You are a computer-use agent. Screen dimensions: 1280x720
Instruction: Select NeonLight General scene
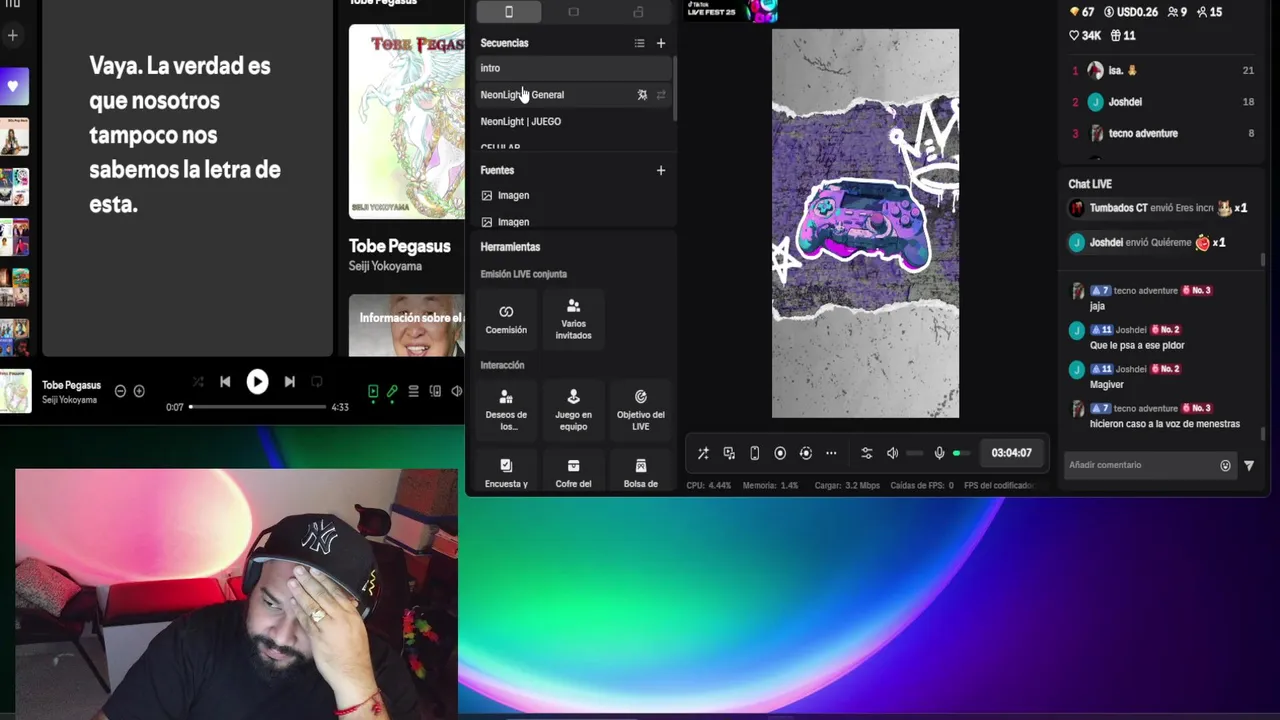coord(573,95)
